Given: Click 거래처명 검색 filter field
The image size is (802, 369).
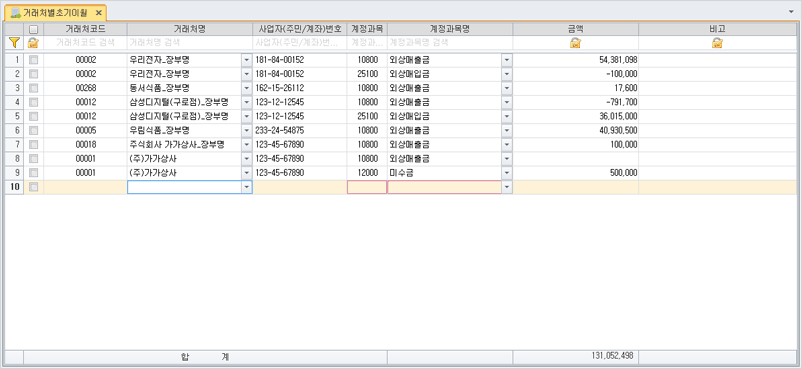Looking at the screenshot, I should point(190,42).
